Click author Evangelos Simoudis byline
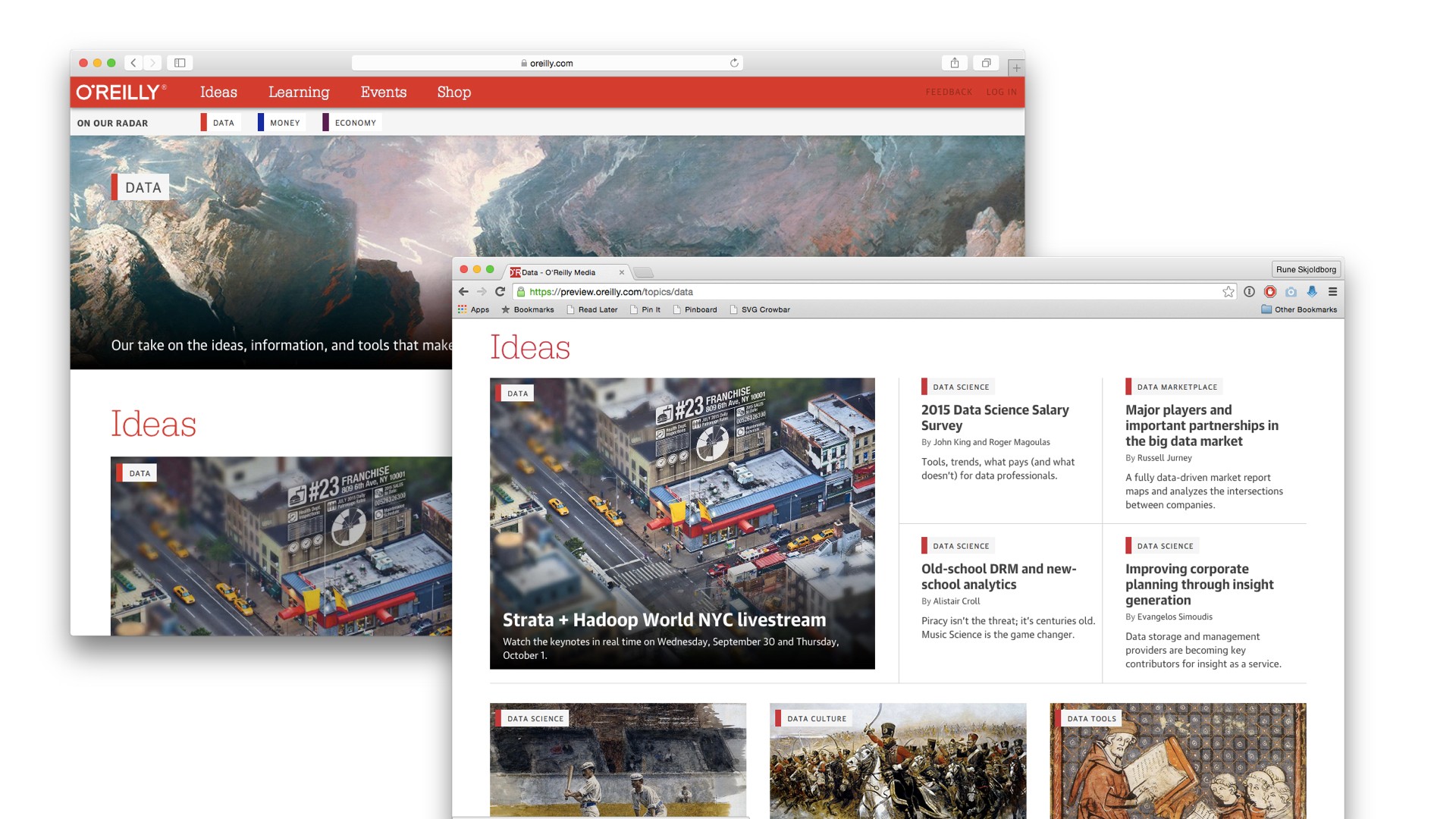 [1175, 617]
